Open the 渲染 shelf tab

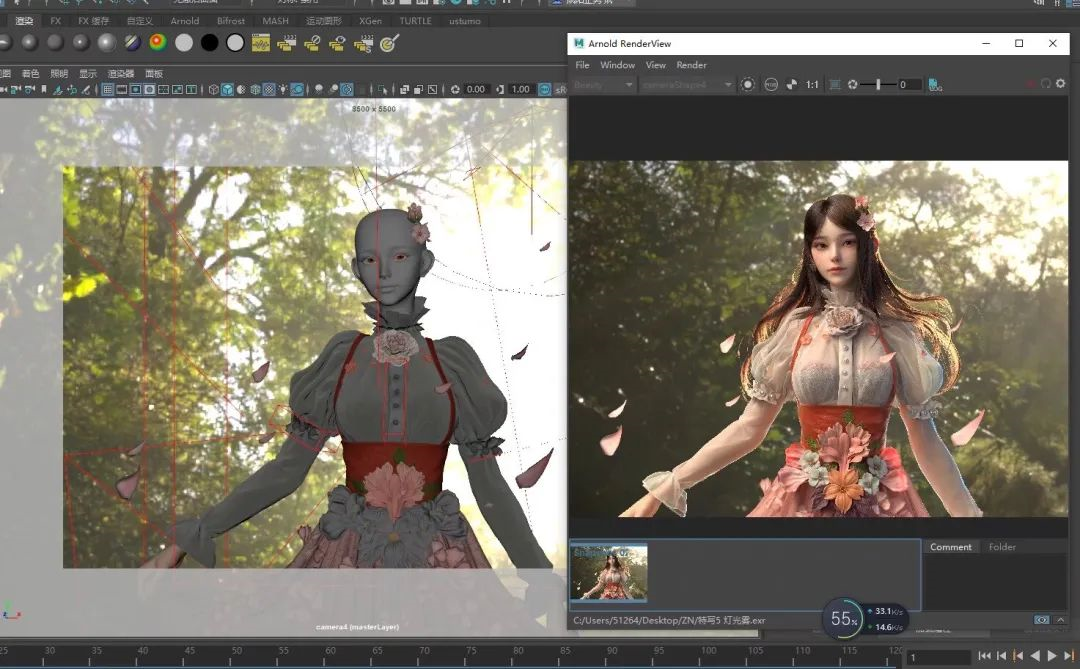[x=24, y=21]
